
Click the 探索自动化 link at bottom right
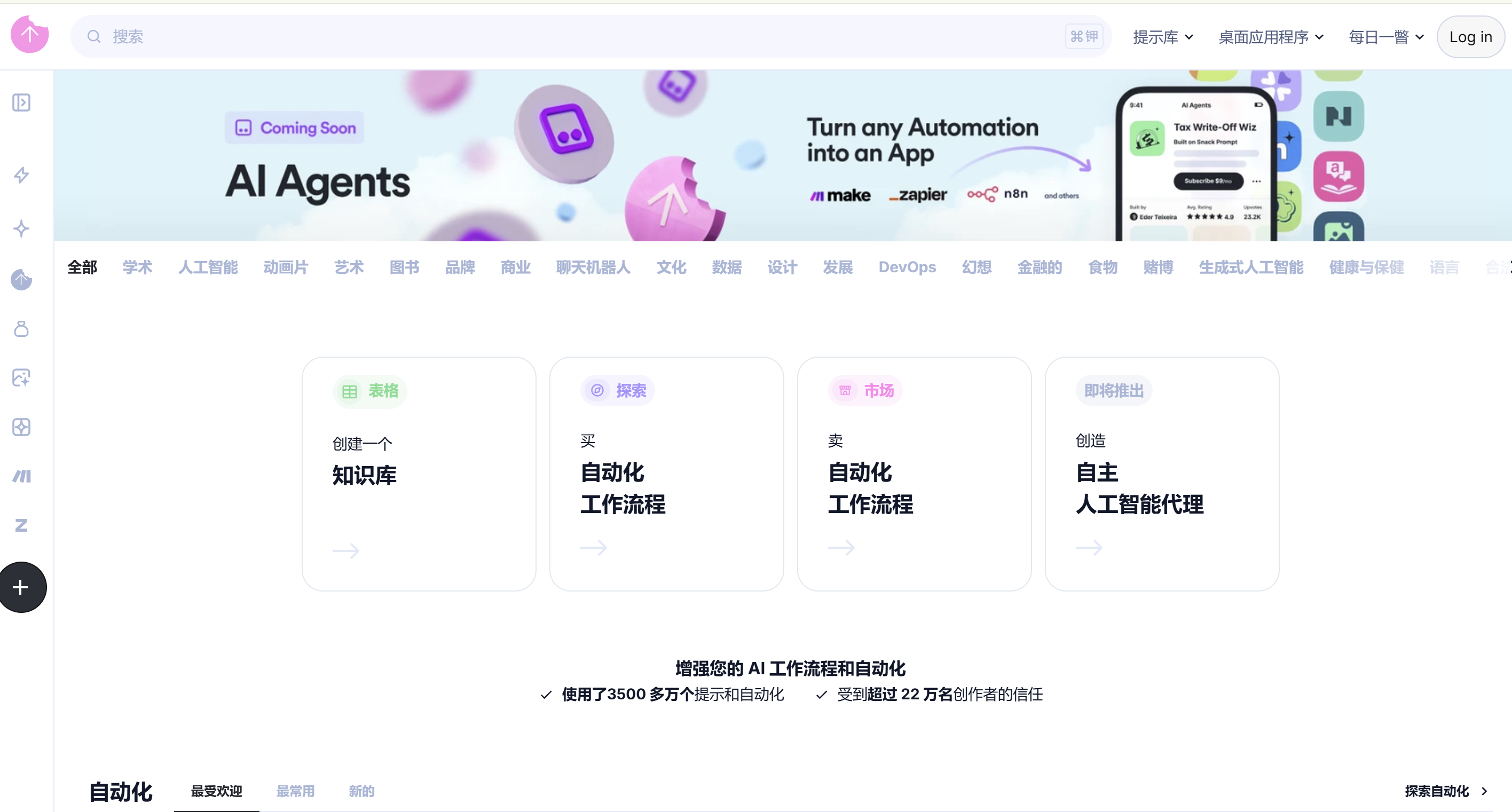pyautogui.click(x=1437, y=791)
